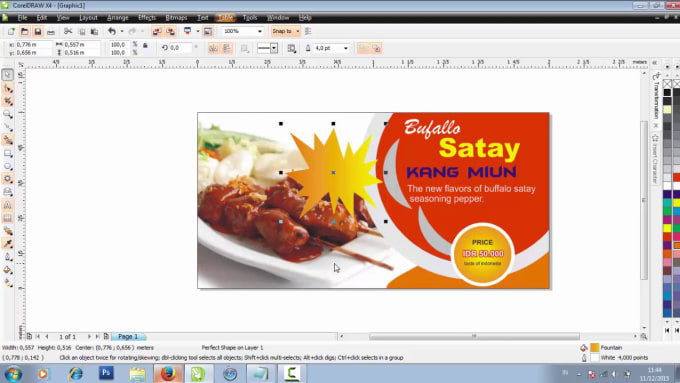Pick the yellow swatch in color palette
Image resolution: width=680 pixels, height=383 pixels.
point(667,228)
